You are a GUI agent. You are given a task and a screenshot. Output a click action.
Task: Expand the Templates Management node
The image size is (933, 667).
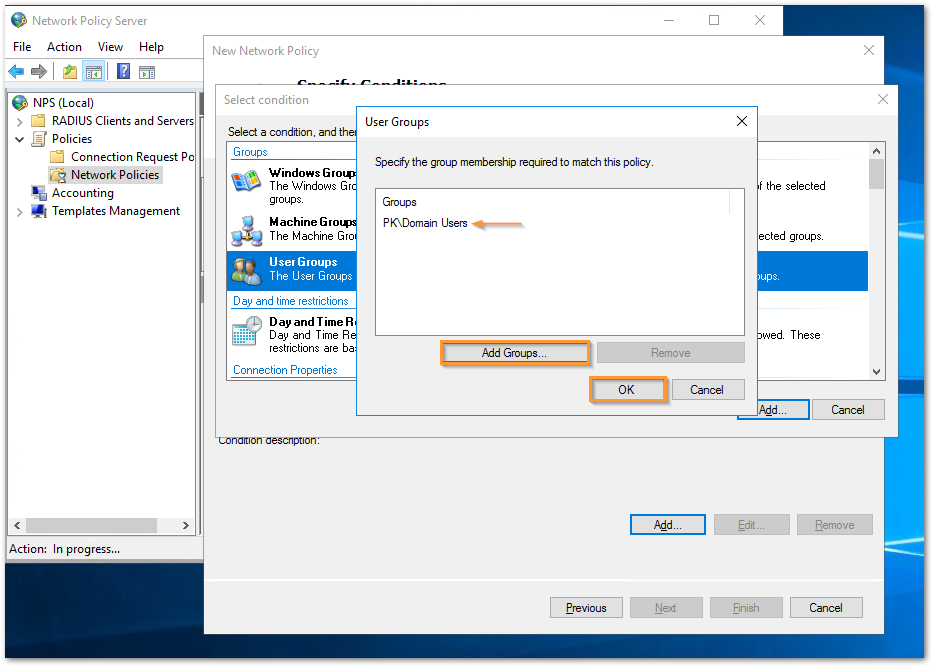19,212
